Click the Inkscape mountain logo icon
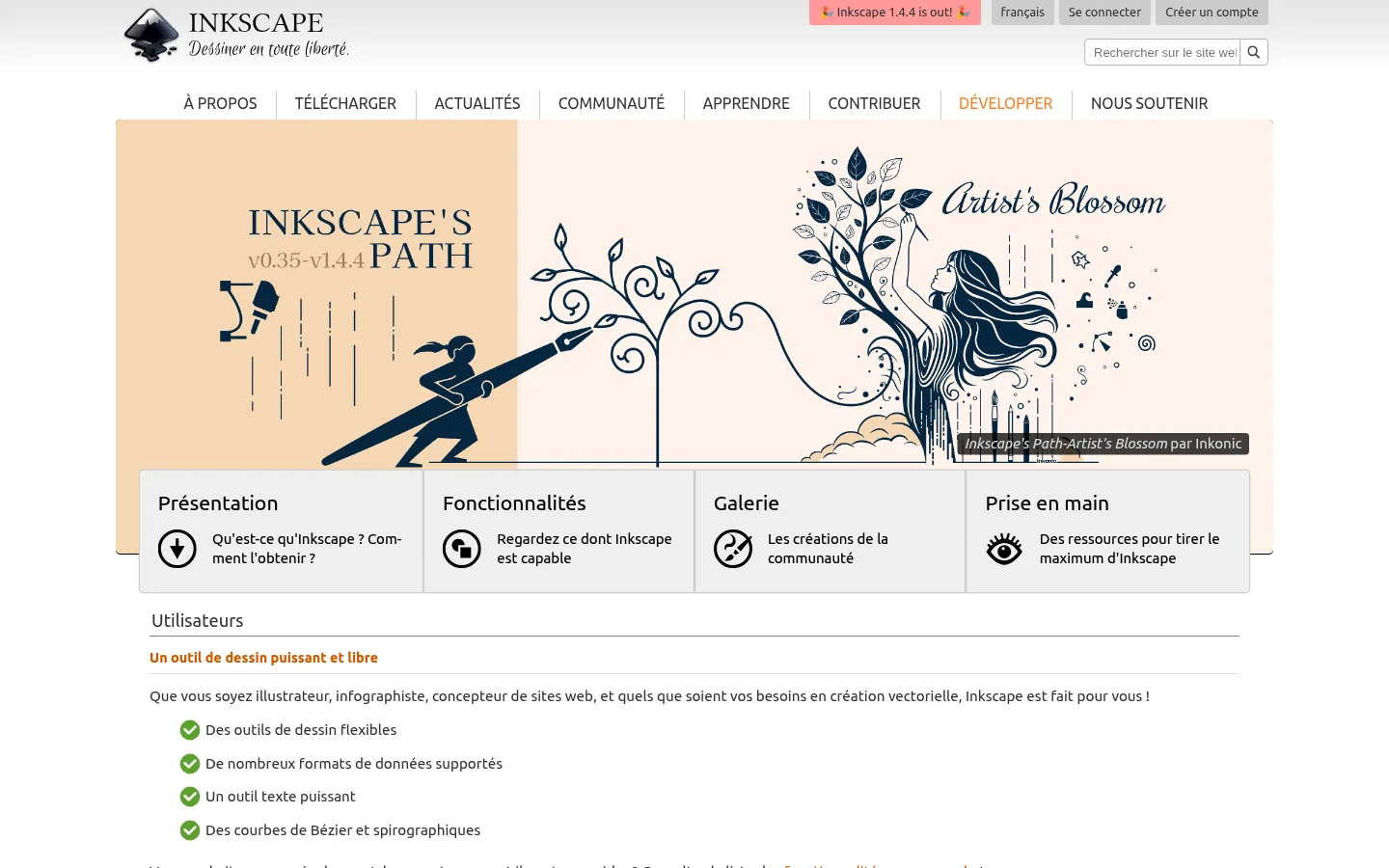 click(x=151, y=36)
